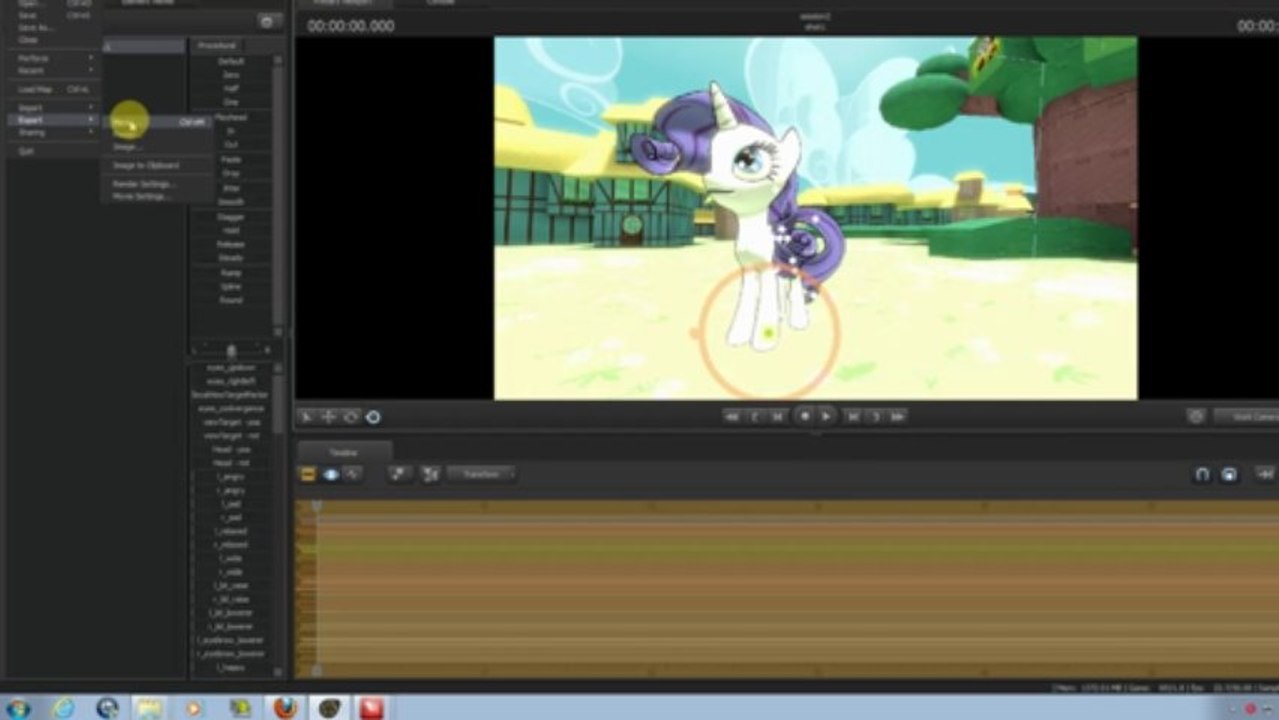Select the r_relaxed control
This screenshot has width=1279, height=720.
pos(231,545)
